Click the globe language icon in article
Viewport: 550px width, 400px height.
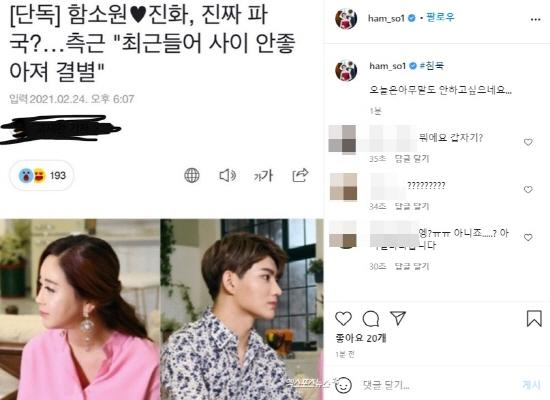click(192, 175)
